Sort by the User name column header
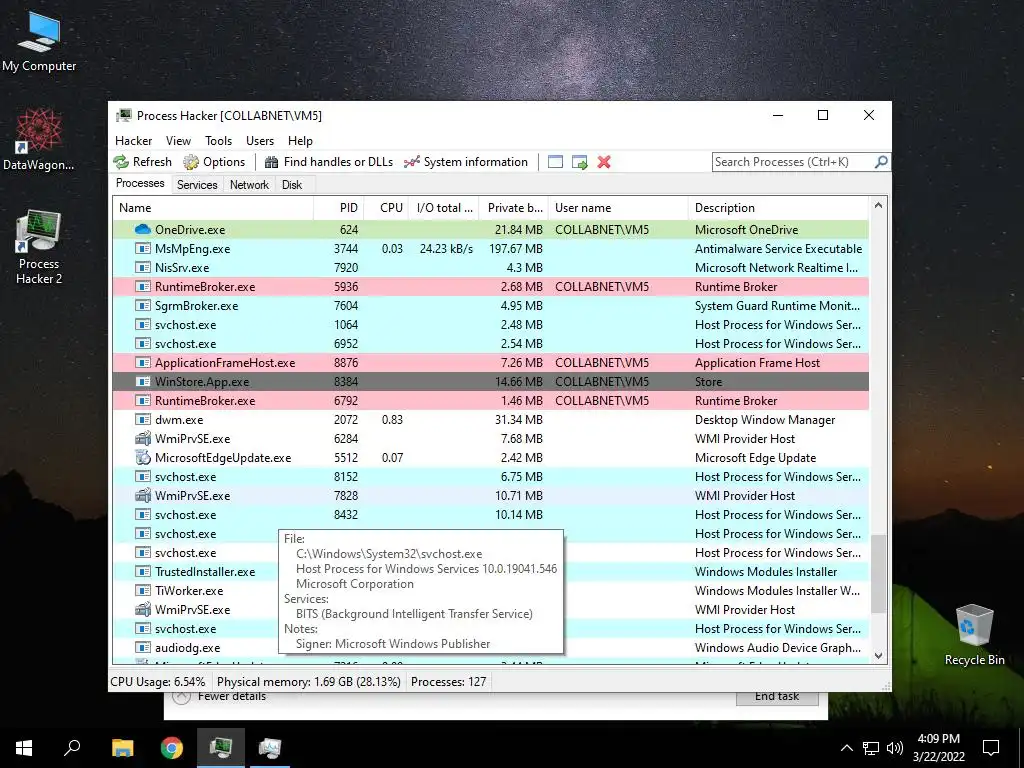1024x768 pixels. (x=618, y=208)
